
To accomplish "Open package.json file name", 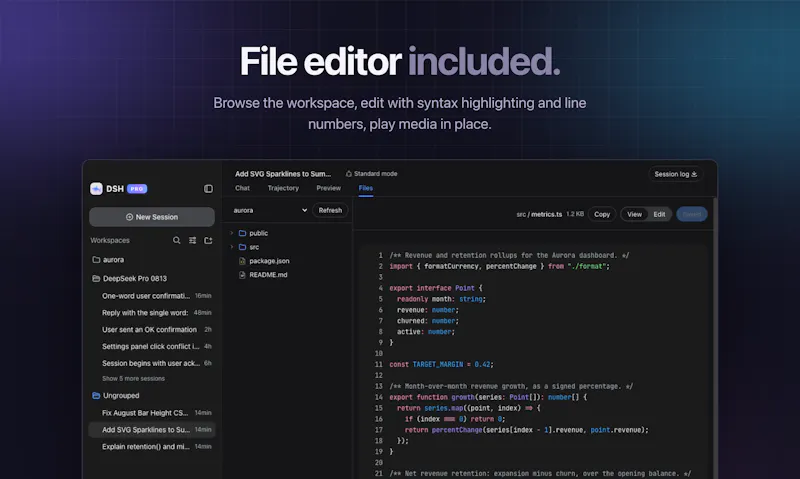I will click(x=269, y=261).
